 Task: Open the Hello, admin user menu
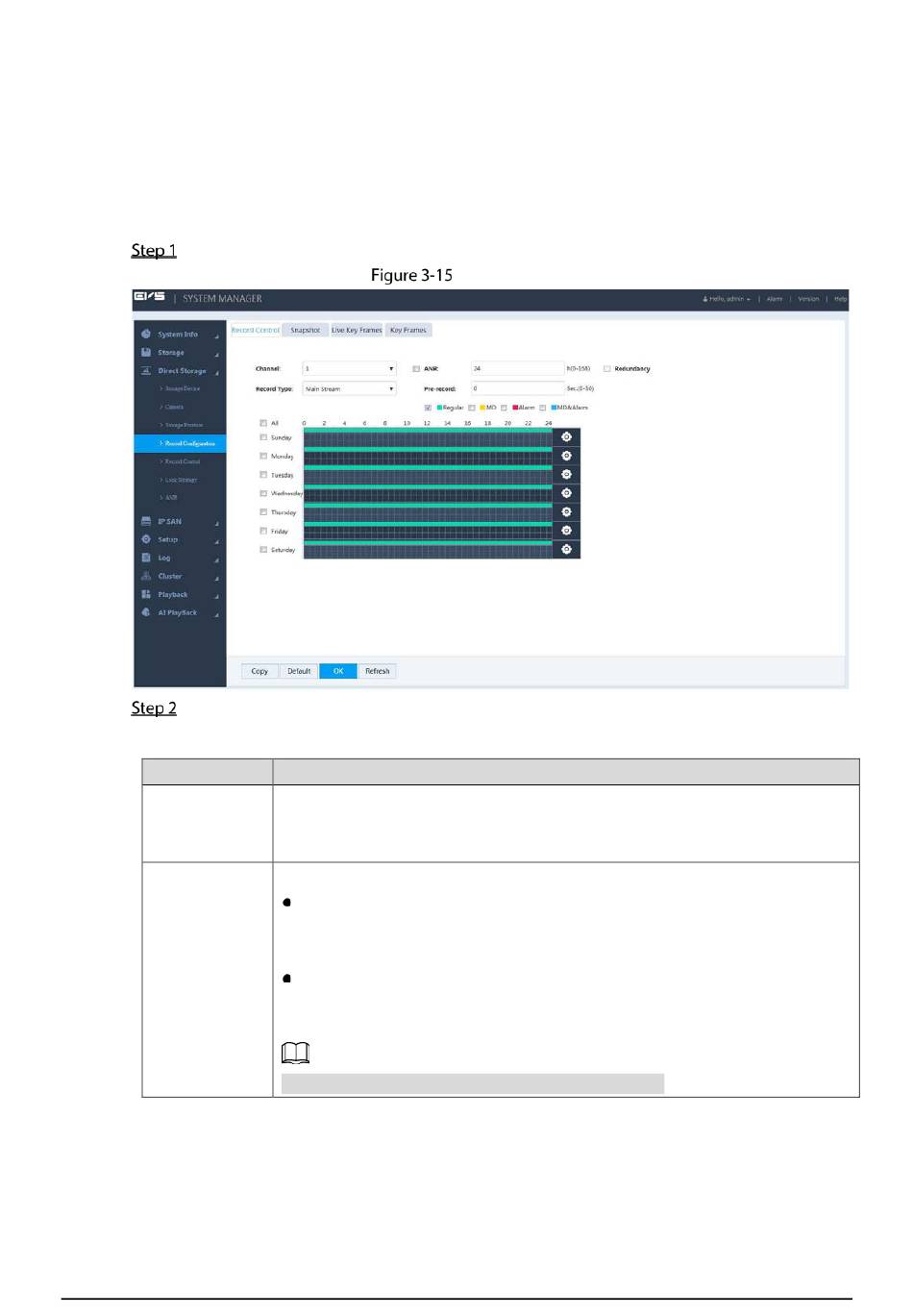[727, 299]
